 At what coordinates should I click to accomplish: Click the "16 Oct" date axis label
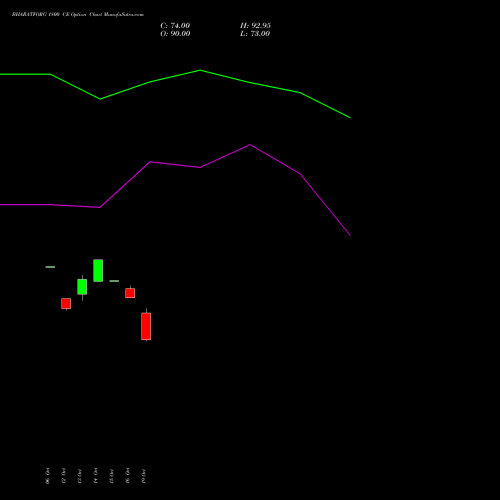(x=128, y=476)
